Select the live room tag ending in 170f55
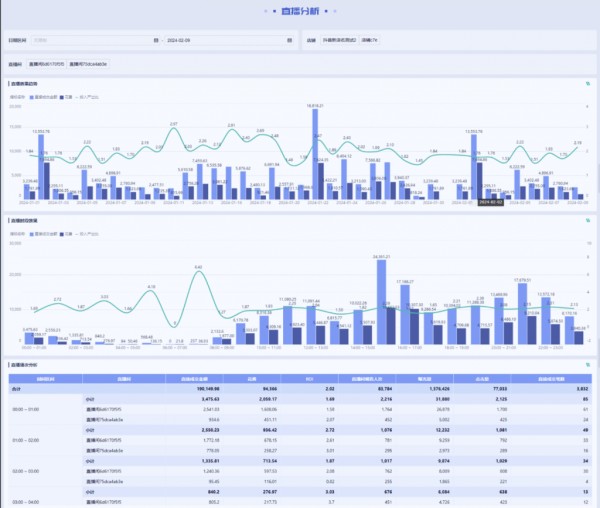The height and width of the screenshot is (508, 600). tap(48, 63)
